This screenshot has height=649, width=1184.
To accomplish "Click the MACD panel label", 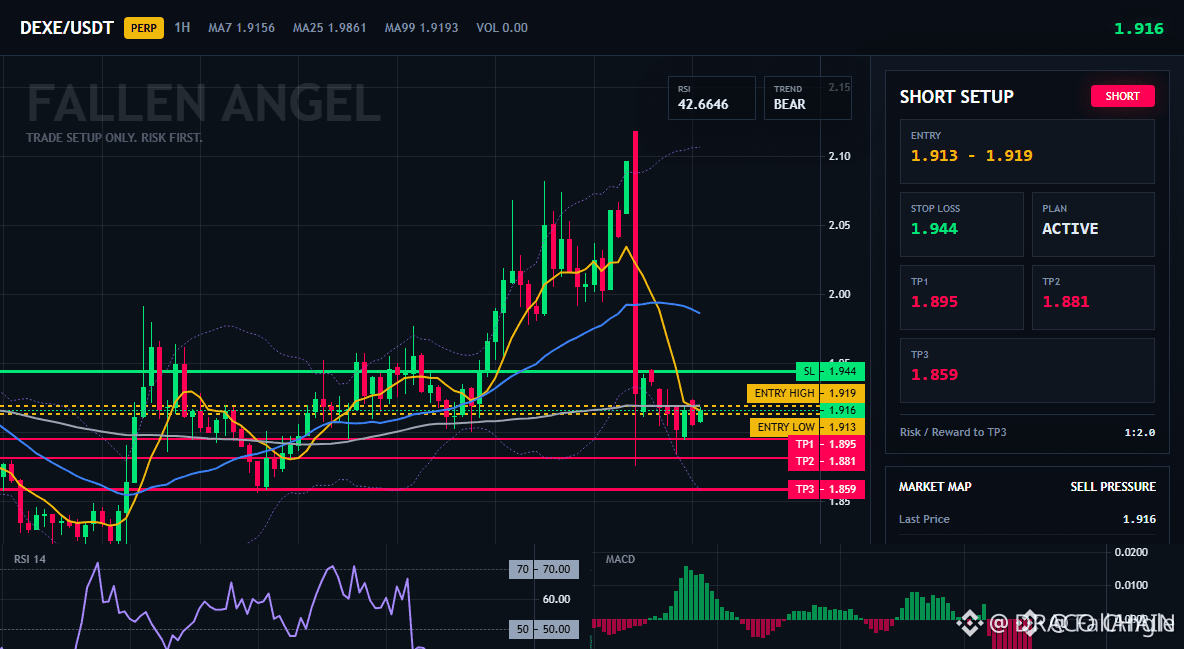I will (621, 559).
